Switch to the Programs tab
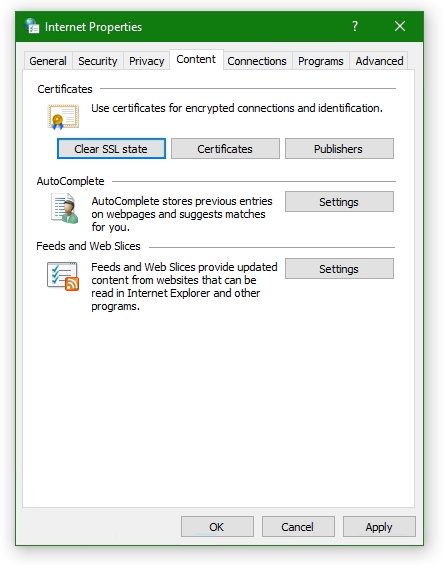 pyautogui.click(x=321, y=61)
